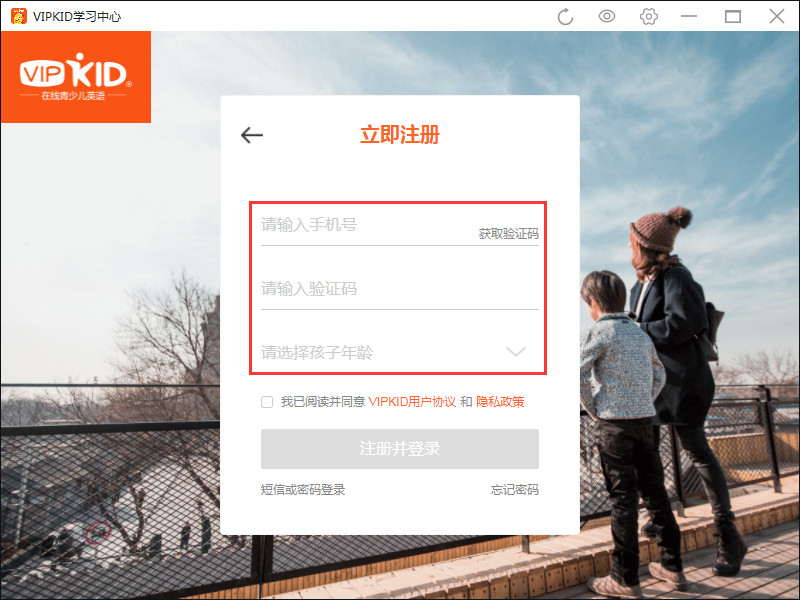The image size is (800, 600).
Task: Click the 请输入手机号 phone input field
Action: [x=350, y=227]
